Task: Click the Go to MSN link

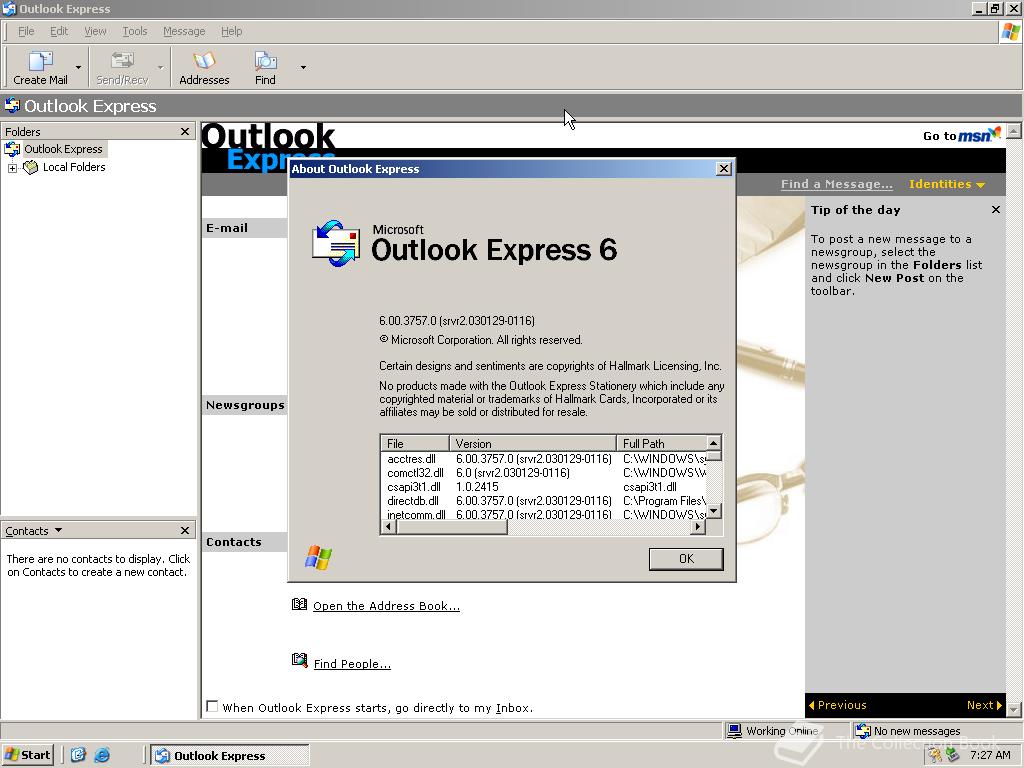Action: tap(961, 135)
